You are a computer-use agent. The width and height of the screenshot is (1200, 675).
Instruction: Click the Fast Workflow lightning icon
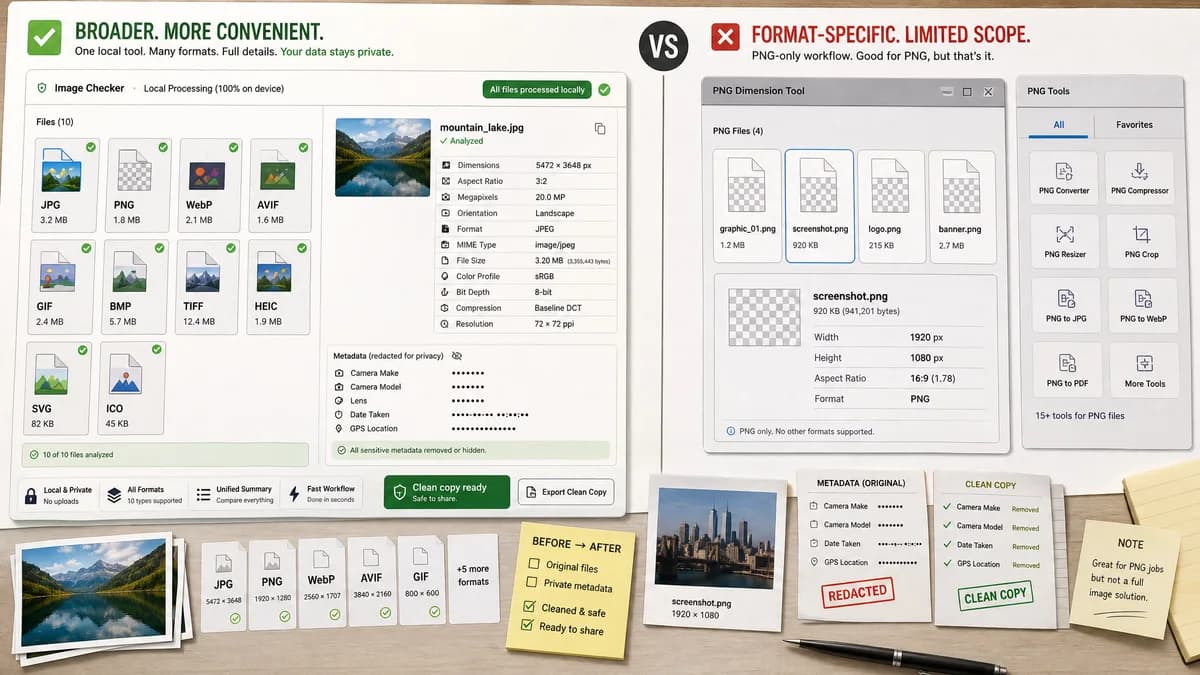295,494
